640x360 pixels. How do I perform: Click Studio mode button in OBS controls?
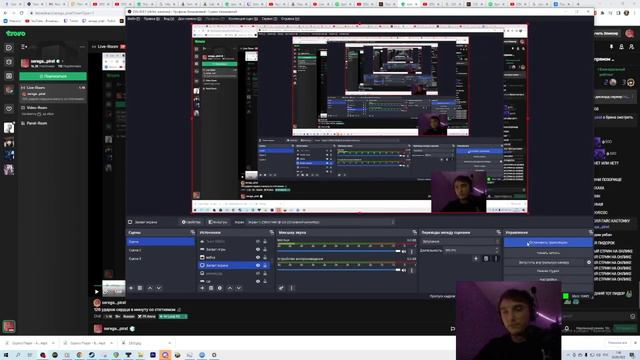548,271
